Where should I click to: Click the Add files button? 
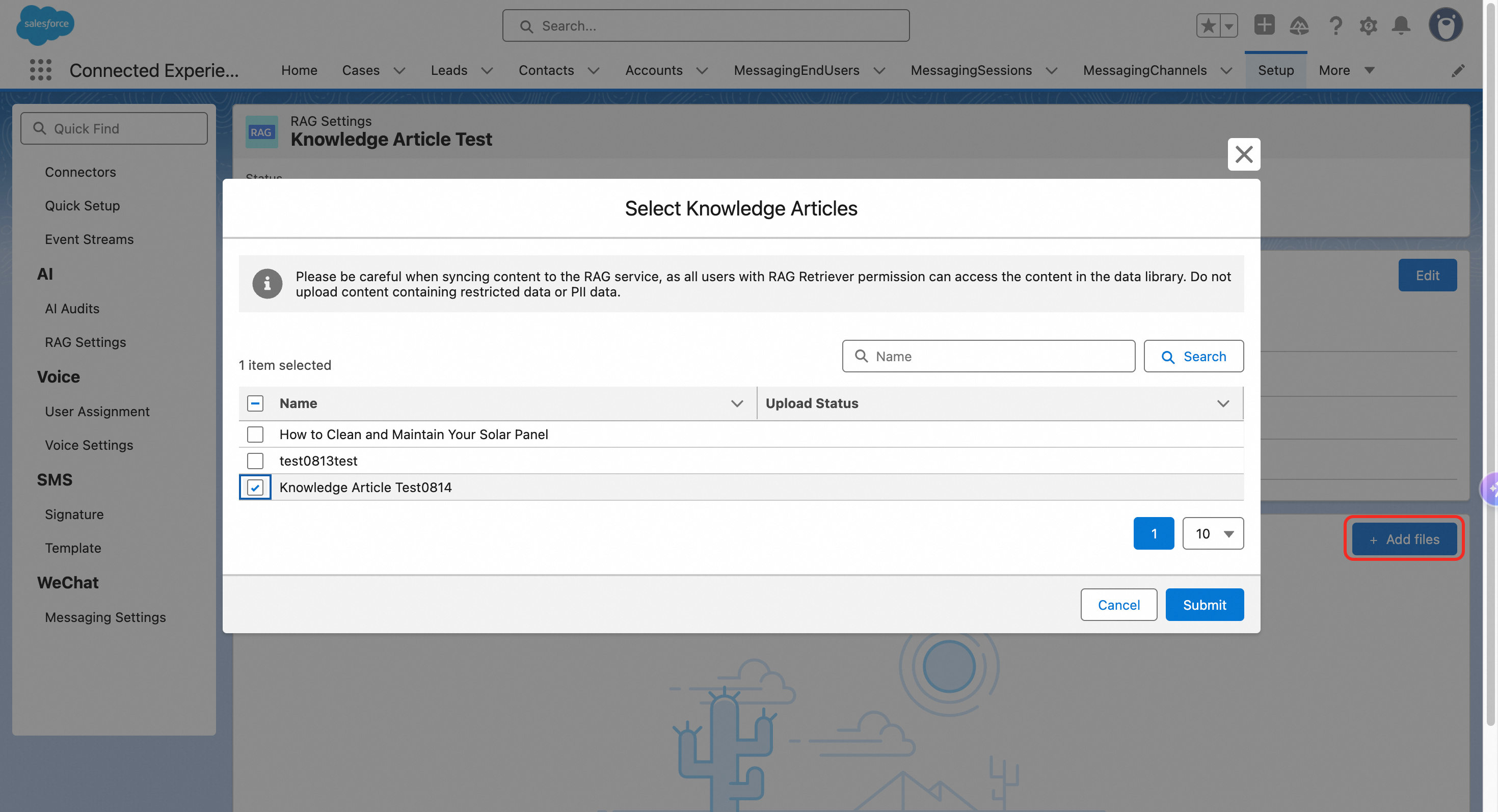(1404, 539)
